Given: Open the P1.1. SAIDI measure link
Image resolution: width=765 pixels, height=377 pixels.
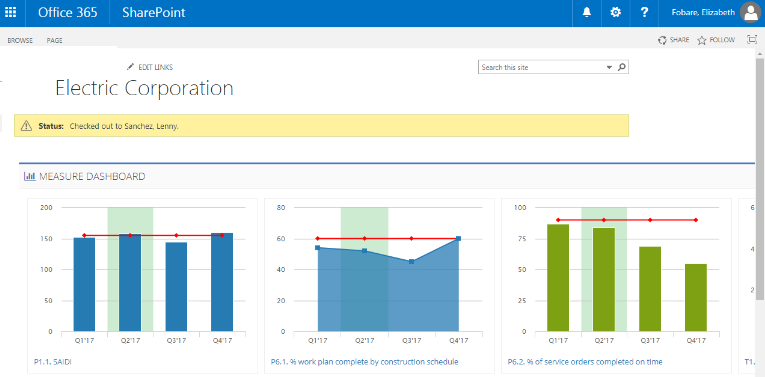Looking at the screenshot, I should (x=54, y=362).
